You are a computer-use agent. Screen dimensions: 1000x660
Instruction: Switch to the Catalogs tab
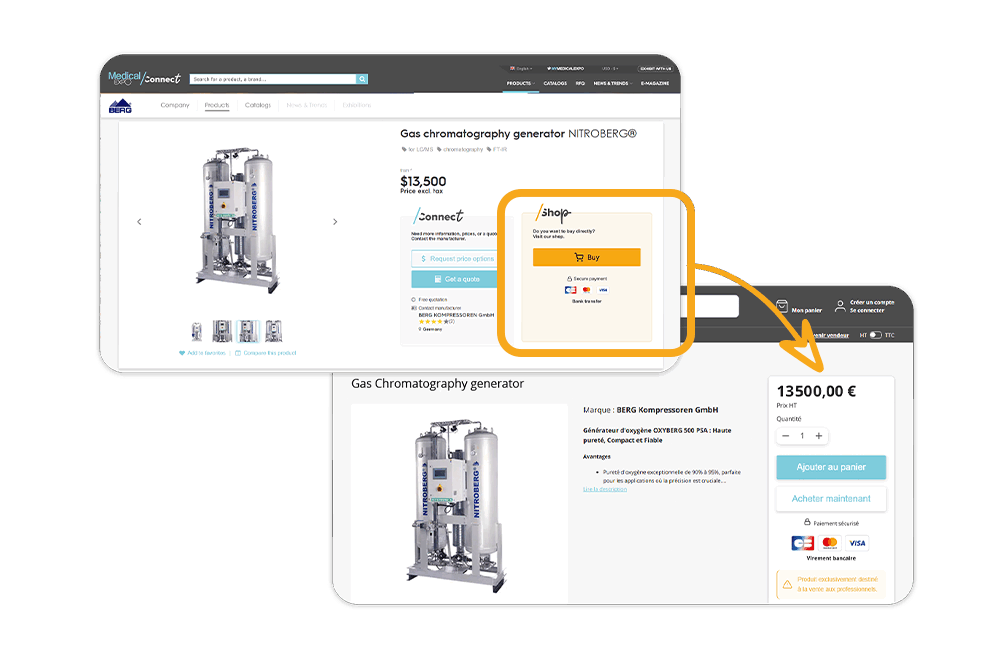[258, 105]
